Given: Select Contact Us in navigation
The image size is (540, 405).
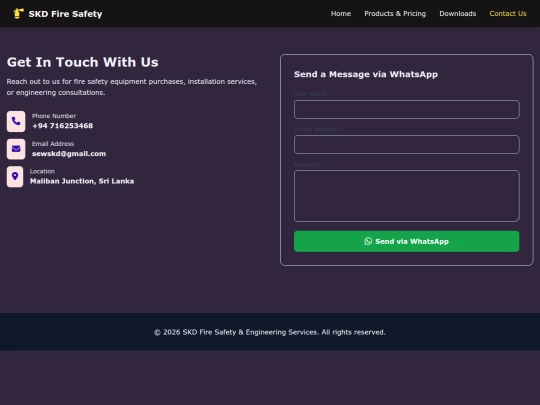Looking at the screenshot, I should [508, 14].
